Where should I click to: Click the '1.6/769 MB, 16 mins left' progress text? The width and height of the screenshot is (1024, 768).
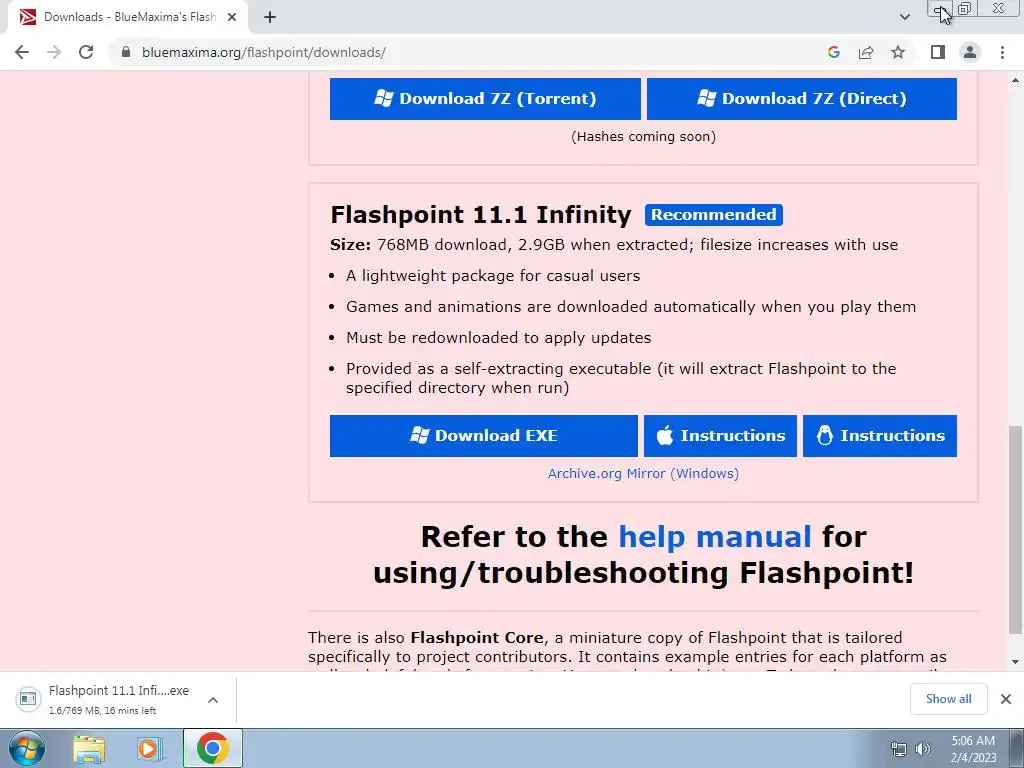[x=103, y=711]
